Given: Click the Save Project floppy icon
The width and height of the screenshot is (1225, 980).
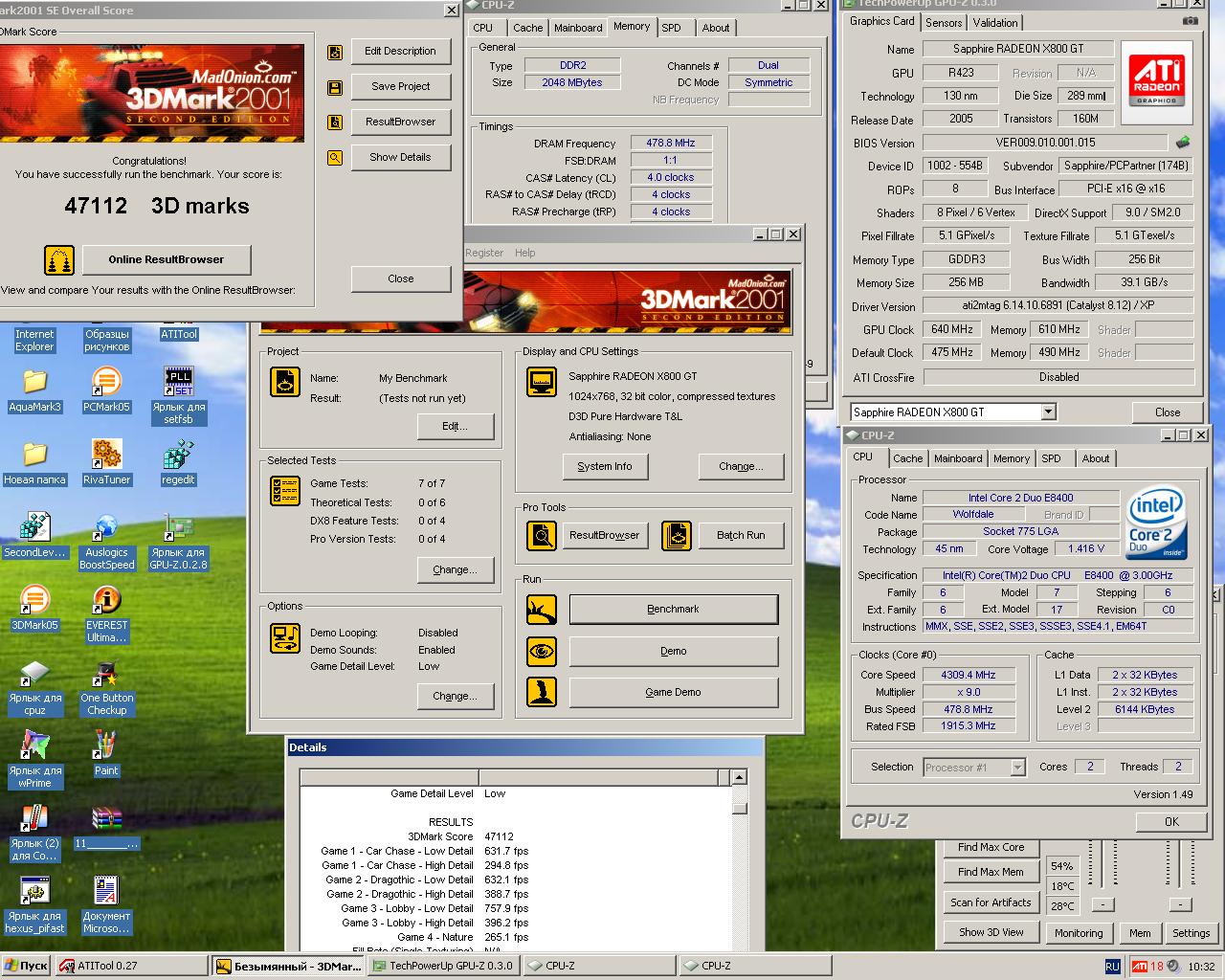Looking at the screenshot, I should [x=335, y=88].
